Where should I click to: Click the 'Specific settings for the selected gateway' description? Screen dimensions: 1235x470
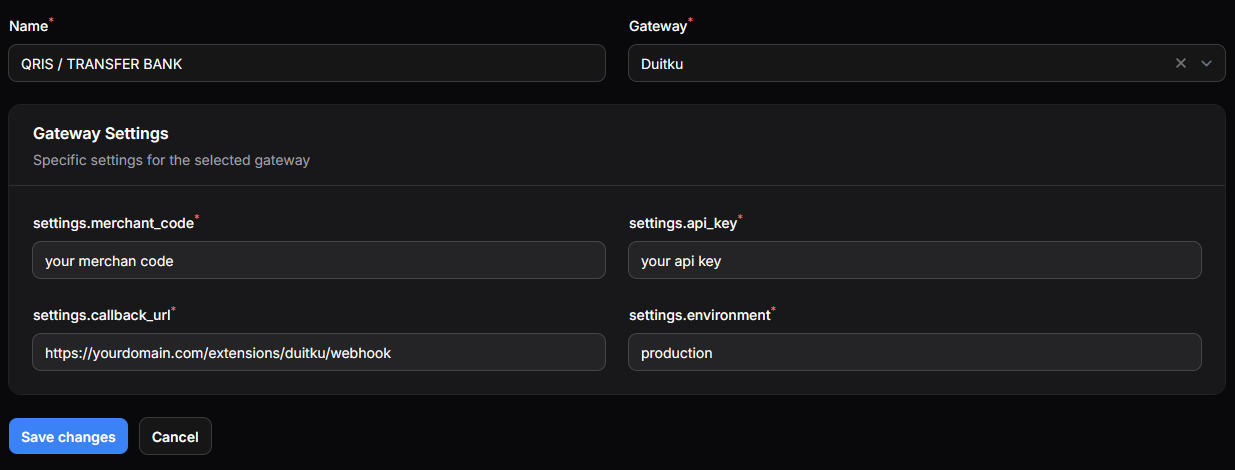click(171, 159)
